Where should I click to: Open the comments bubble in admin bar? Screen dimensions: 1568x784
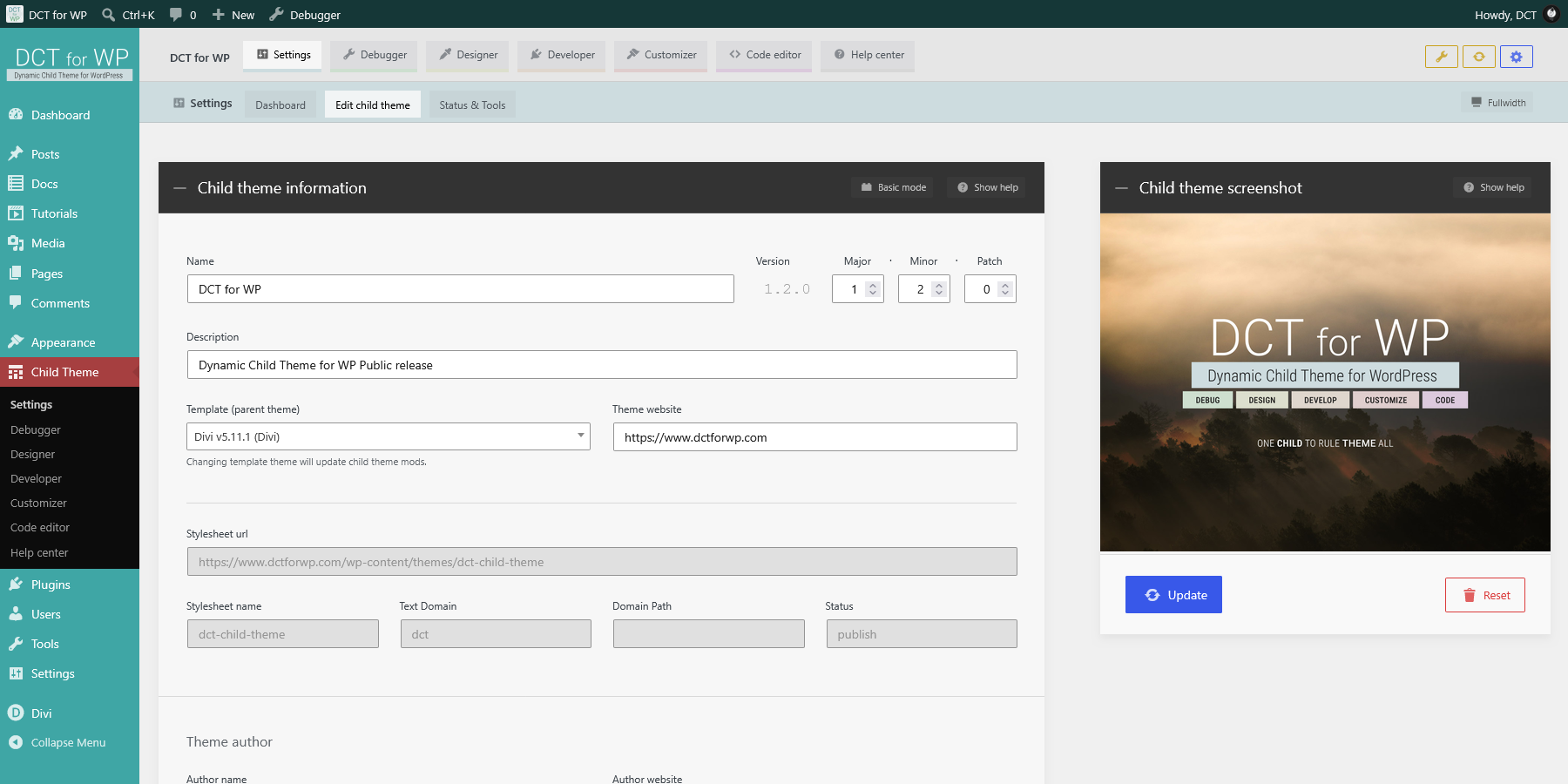coord(183,15)
